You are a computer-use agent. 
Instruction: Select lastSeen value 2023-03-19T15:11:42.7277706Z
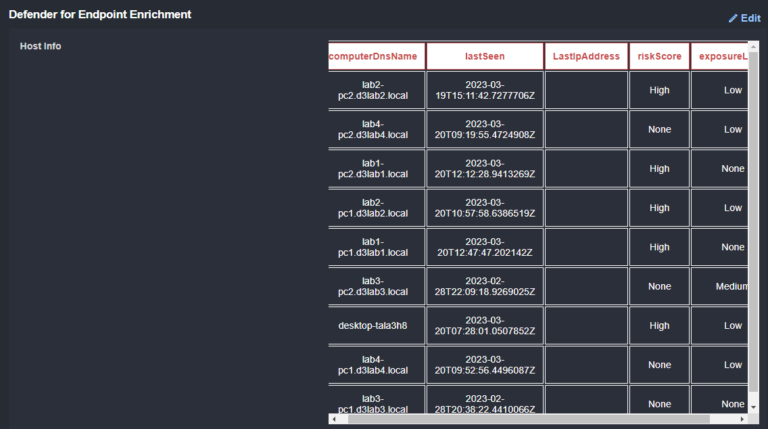[x=485, y=90]
